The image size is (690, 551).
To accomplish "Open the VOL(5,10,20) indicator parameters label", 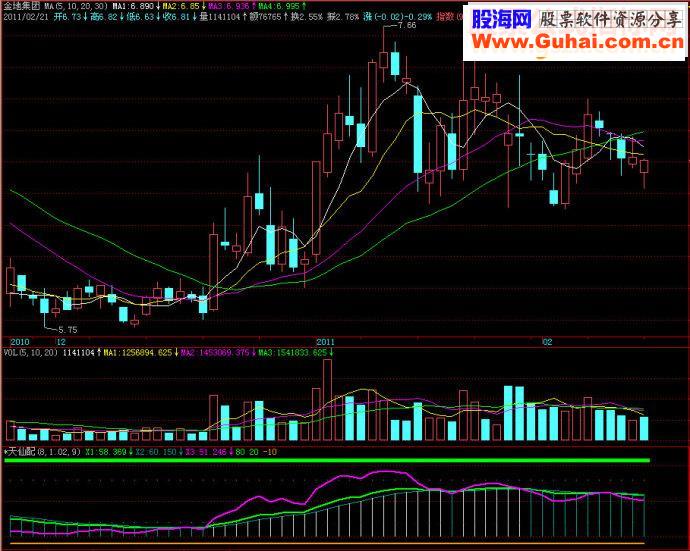I will 30,353.
